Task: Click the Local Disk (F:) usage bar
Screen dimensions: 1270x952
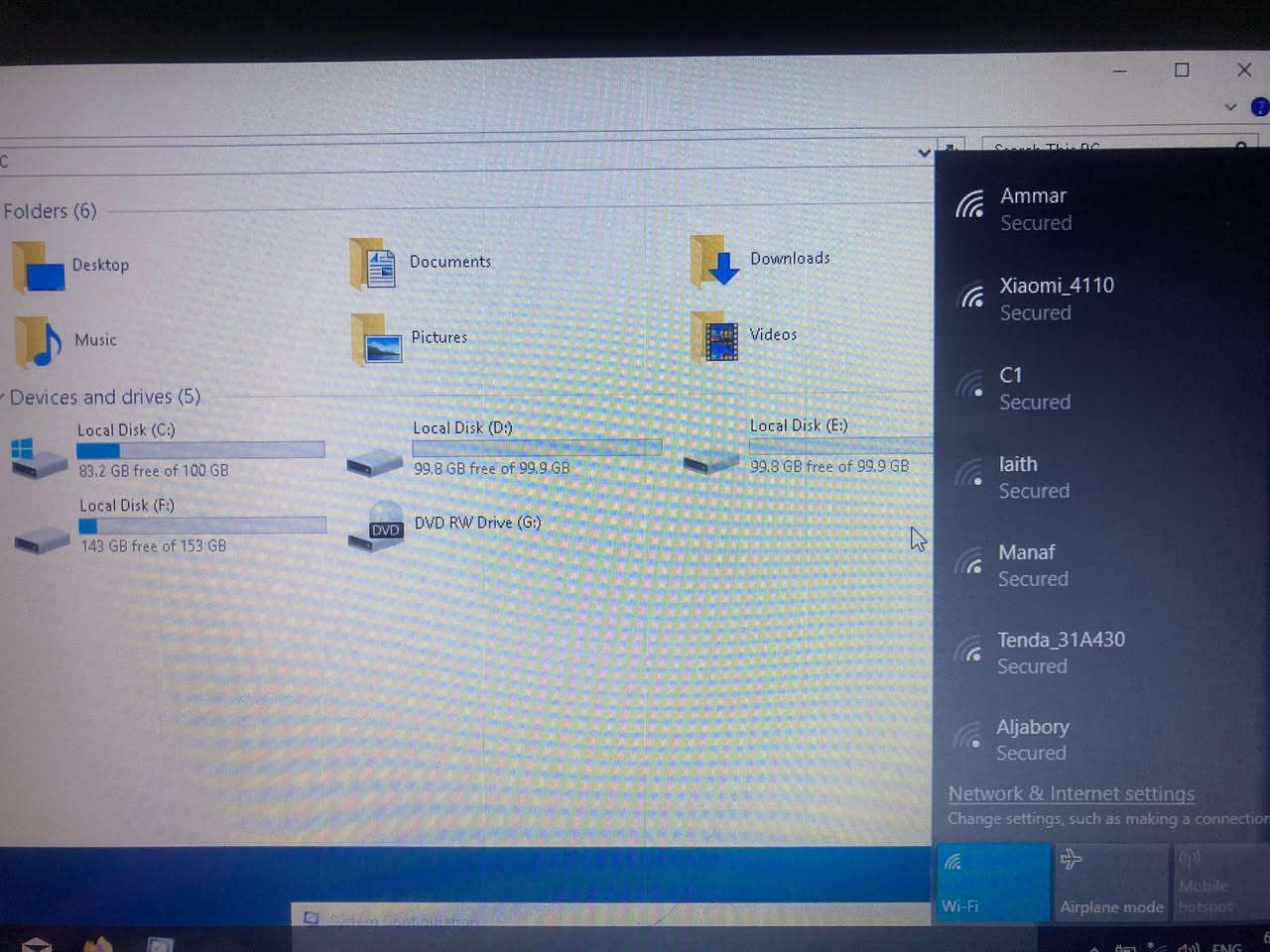Action: point(202,526)
